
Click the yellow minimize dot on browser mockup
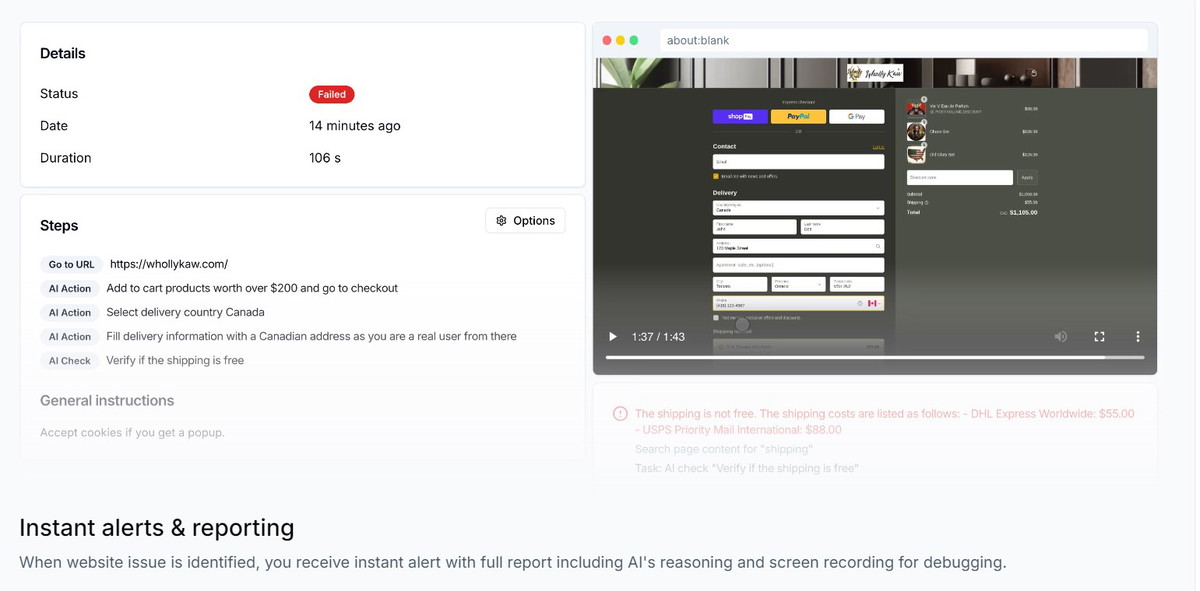coord(620,40)
